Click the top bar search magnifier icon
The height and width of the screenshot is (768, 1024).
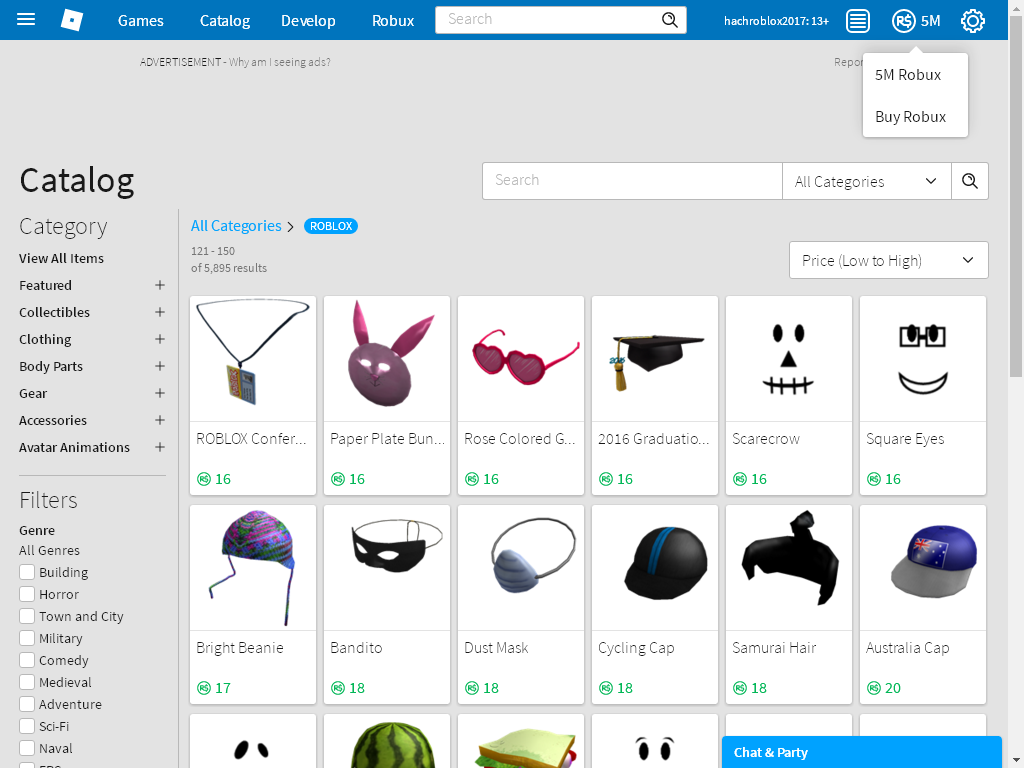point(669,20)
